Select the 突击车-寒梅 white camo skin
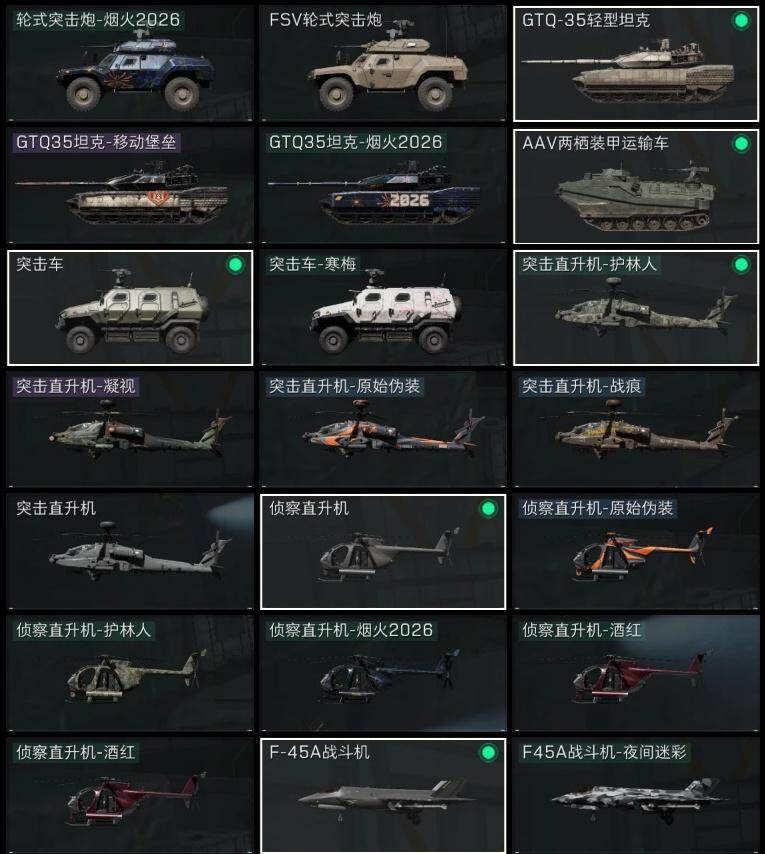765x854 pixels. click(383, 308)
